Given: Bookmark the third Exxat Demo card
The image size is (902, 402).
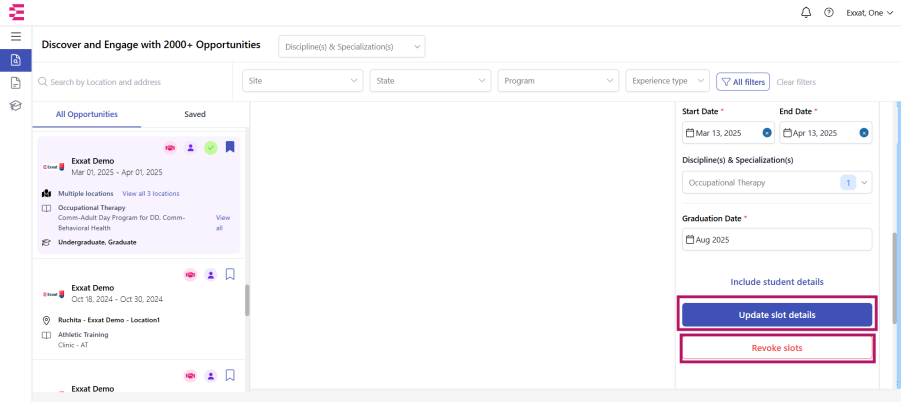Looking at the screenshot, I should tap(230, 376).
